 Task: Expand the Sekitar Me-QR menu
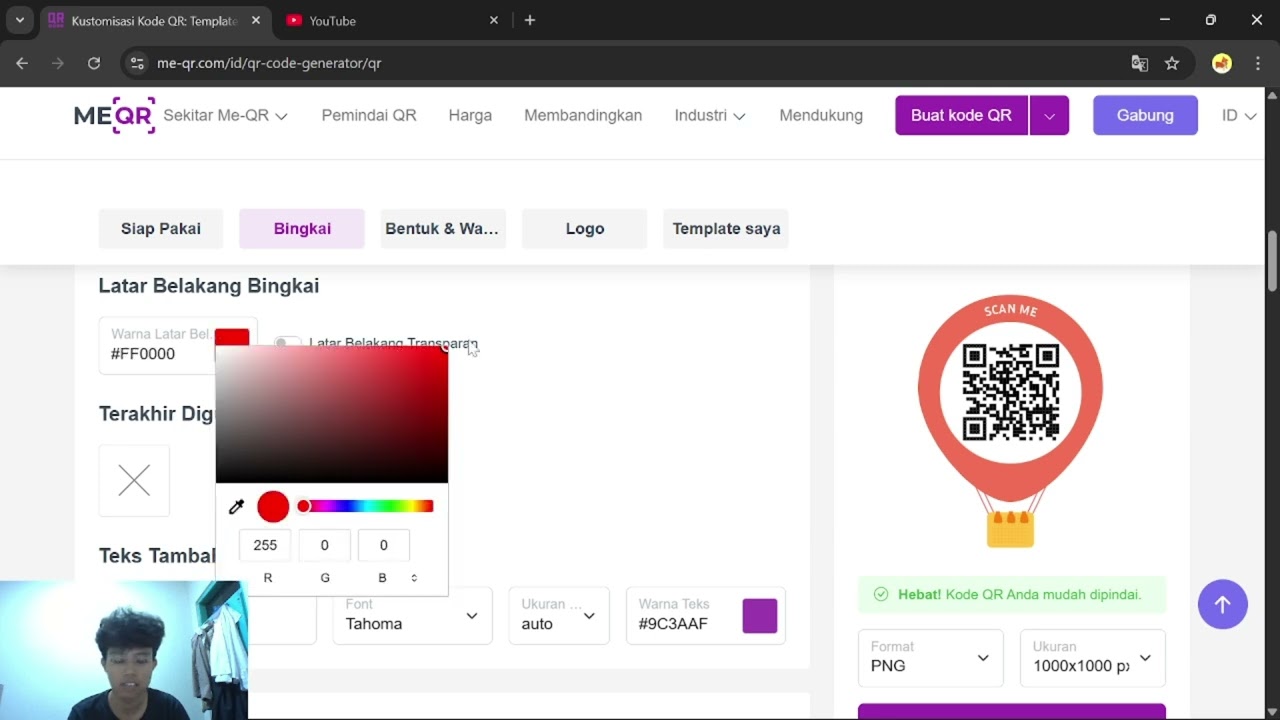click(226, 116)
